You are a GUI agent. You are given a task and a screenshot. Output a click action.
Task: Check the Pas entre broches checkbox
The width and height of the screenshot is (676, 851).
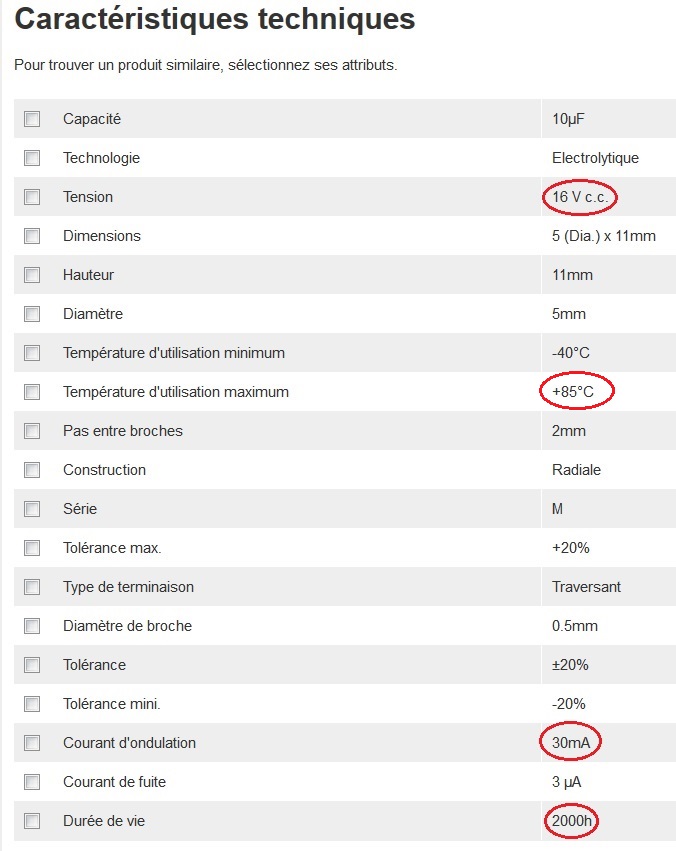click(32, 431)
